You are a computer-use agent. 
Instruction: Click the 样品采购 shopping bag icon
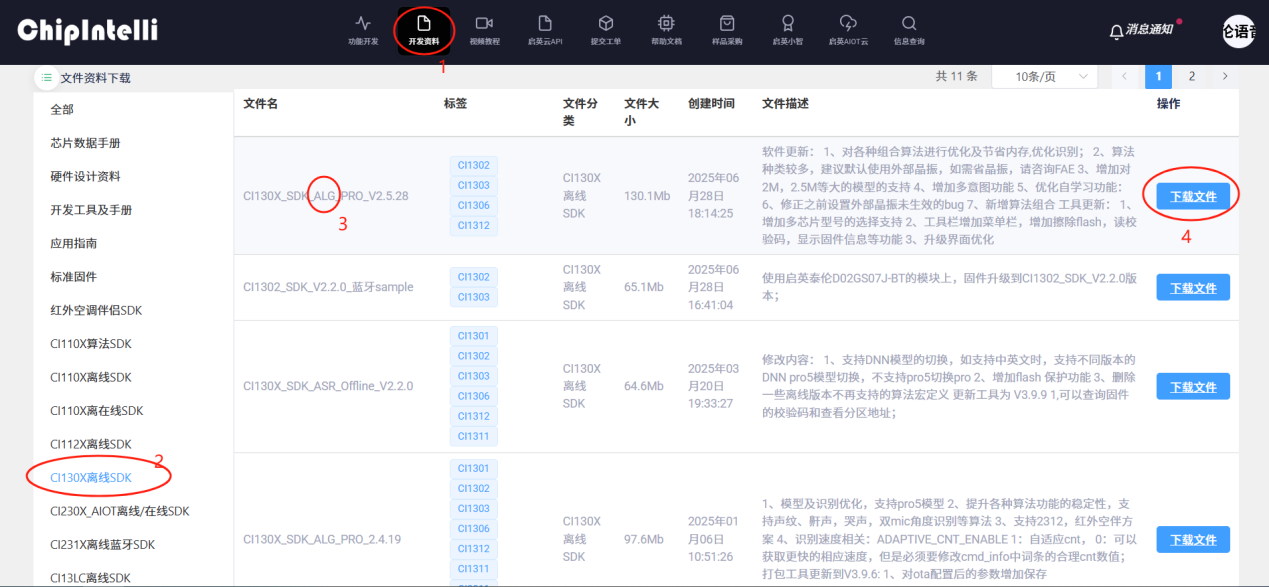click(x=727, y=23)
